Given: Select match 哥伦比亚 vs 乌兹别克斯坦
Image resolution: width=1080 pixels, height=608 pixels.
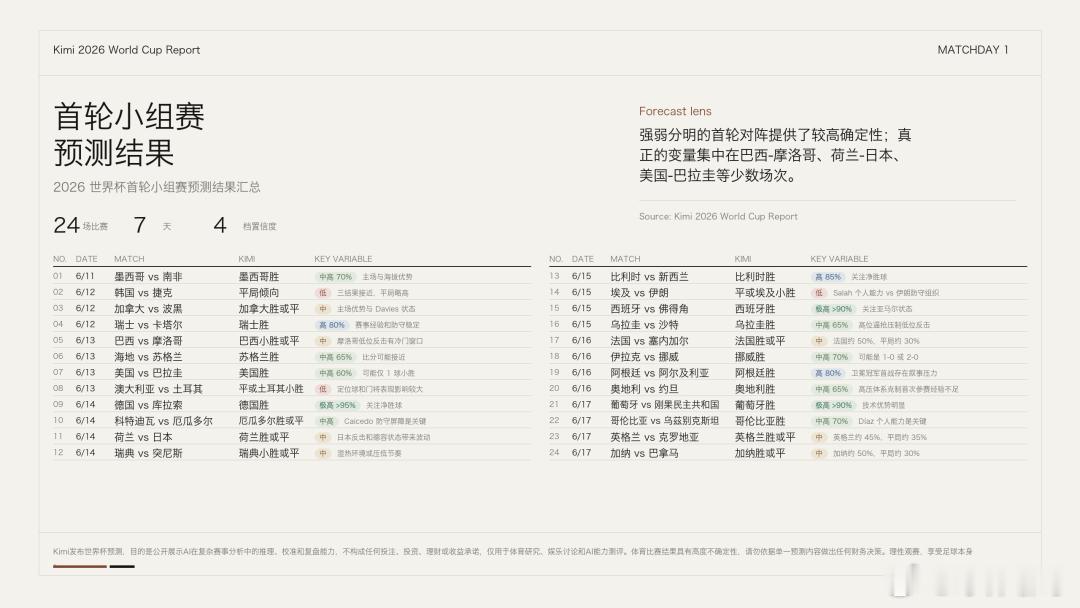Looking at the screenshot, I should (x=665, y=421).
